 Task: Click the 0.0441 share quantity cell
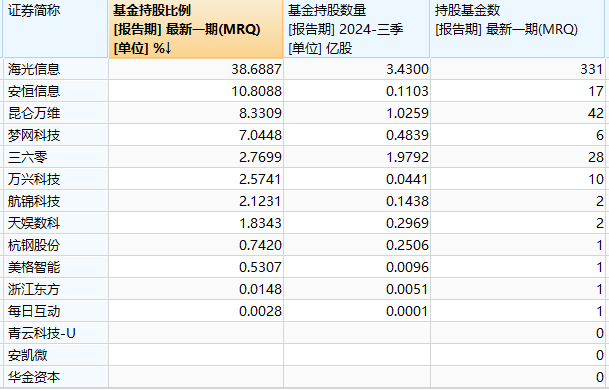click(357, 179)
